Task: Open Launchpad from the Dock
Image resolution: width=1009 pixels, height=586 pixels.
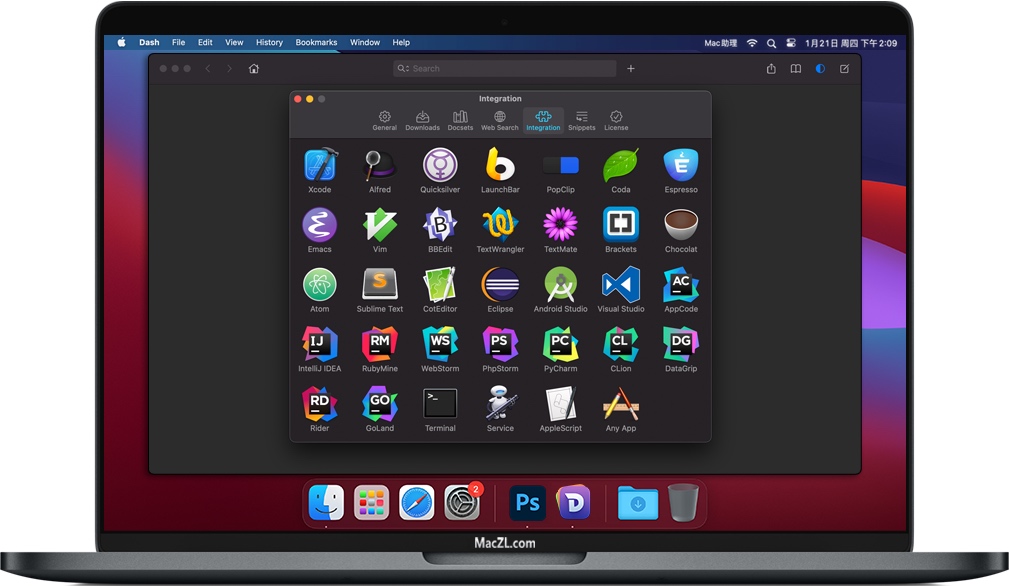Action: pos(371,502)
